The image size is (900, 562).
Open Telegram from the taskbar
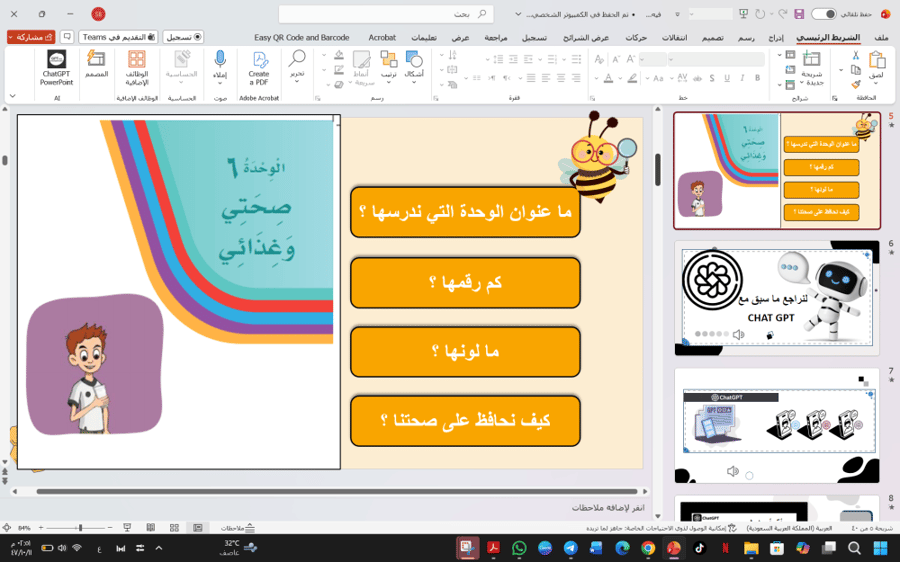[571, 548]
